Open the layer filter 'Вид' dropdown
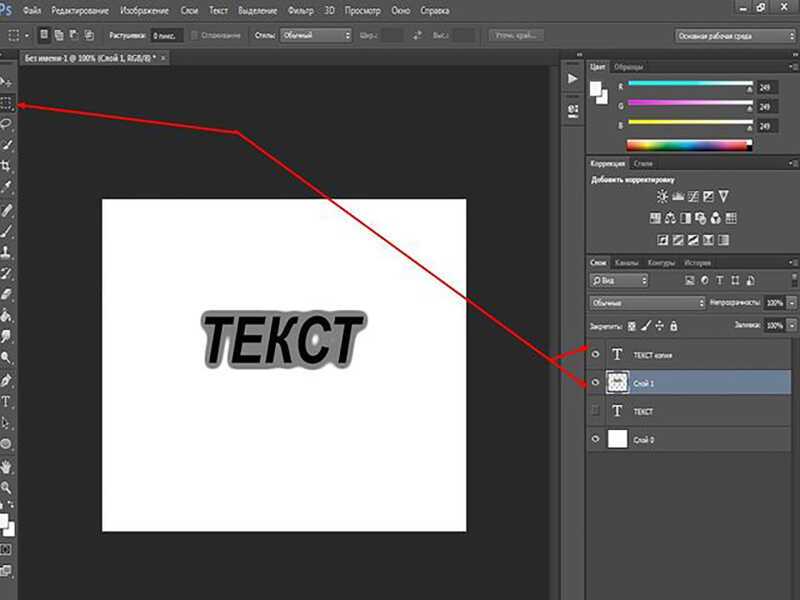 619,280
